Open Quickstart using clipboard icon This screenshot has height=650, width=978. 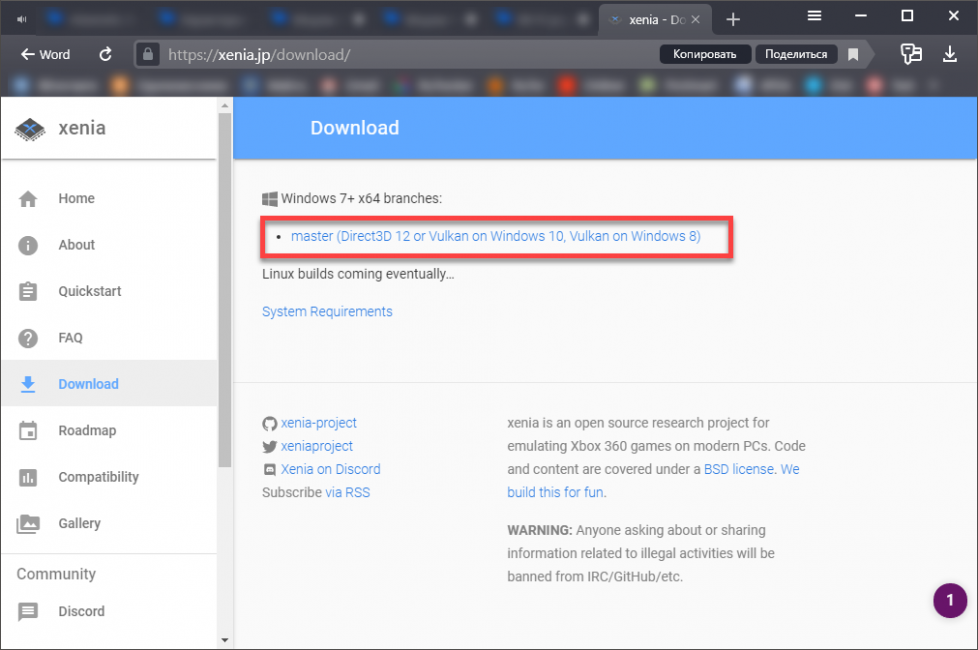coord(28,292)
